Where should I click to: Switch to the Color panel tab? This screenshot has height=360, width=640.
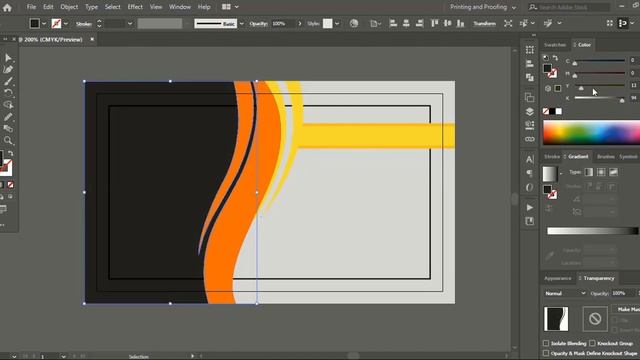[x=584, y=45]
